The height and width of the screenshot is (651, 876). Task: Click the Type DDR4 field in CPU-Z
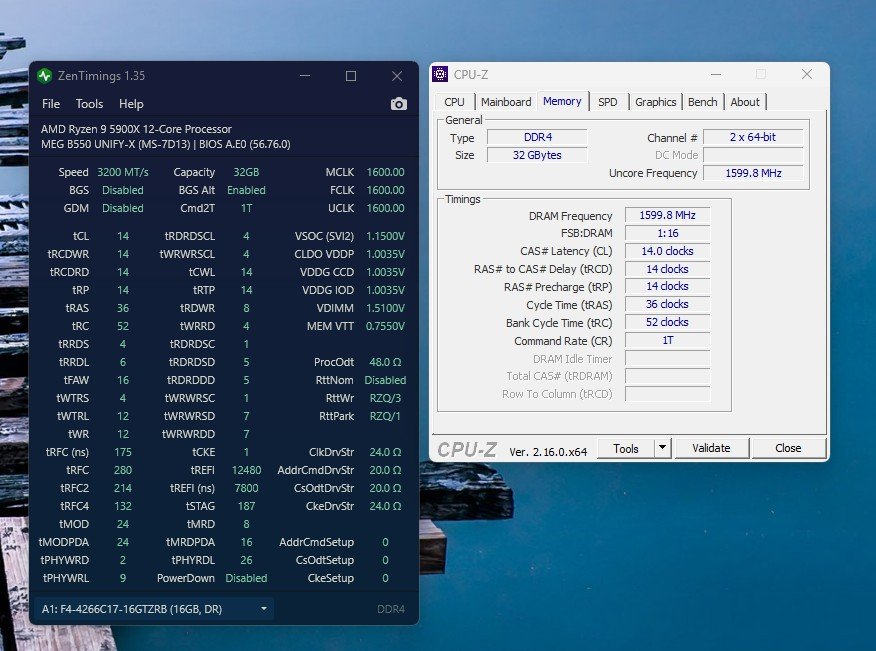(x=537, y=137)
